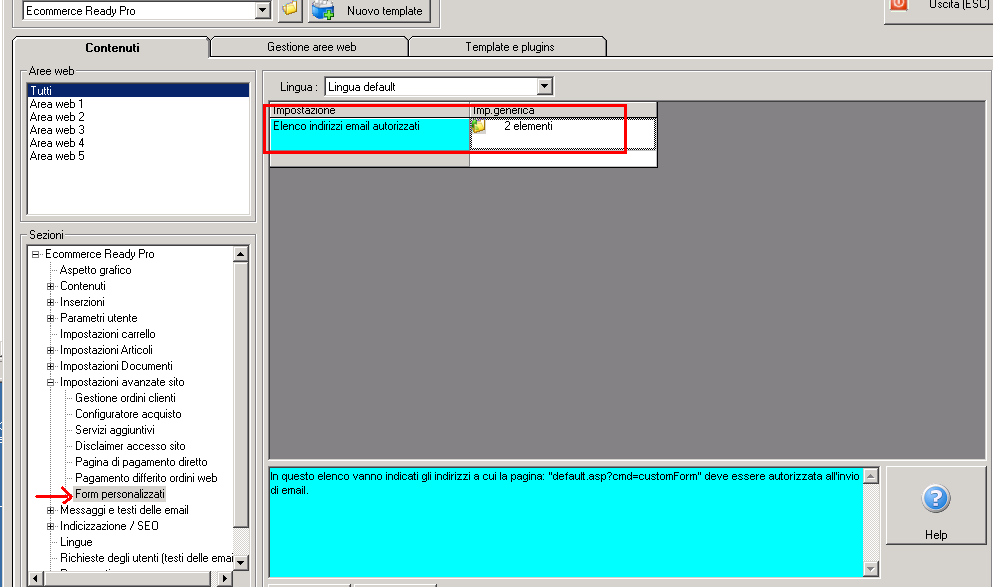Expand the Contenuti tree node
The height and width of the screenshot is (587, 993).
click(x=51, y=286)
